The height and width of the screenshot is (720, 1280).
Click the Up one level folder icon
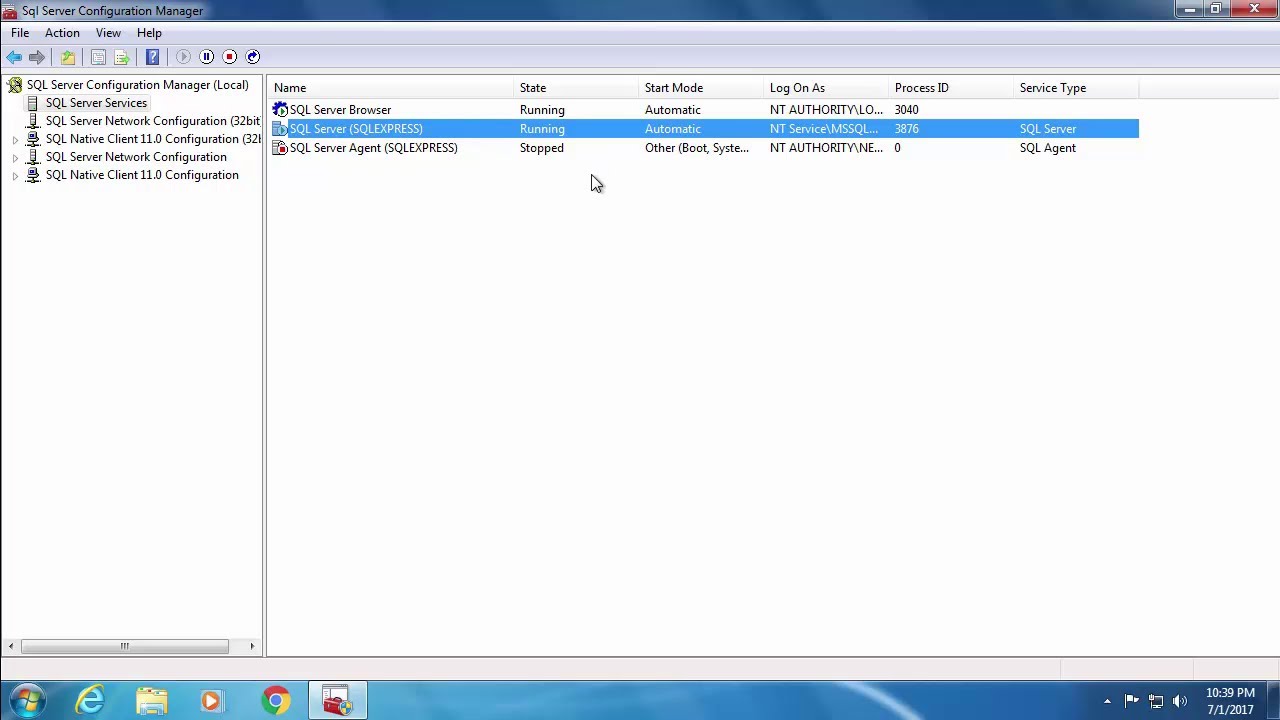68,57
